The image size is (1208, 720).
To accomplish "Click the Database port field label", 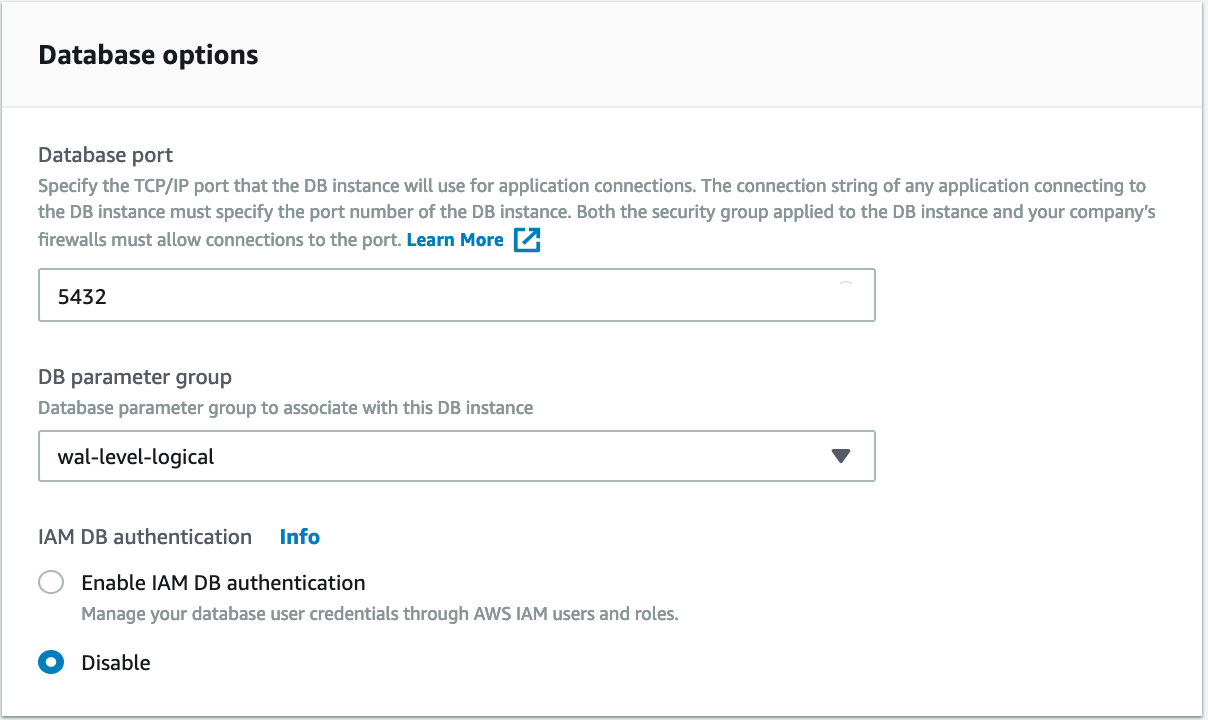I will click(x=106, y=155).
